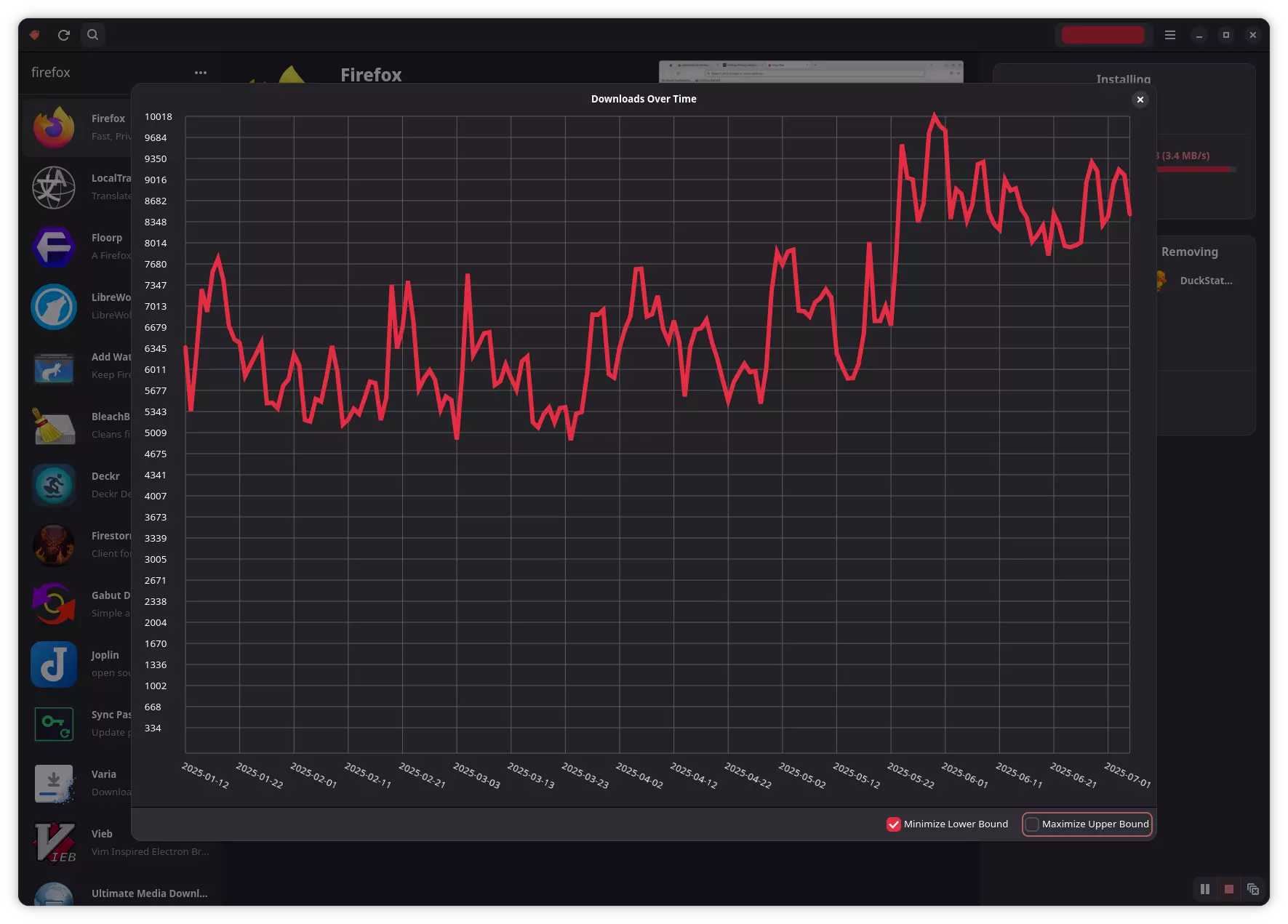The height and width of the screenshot is (924, 1288).
Task: Click the 5009 y-axis label
Action: pyautogui.click(x=156, y=433)
